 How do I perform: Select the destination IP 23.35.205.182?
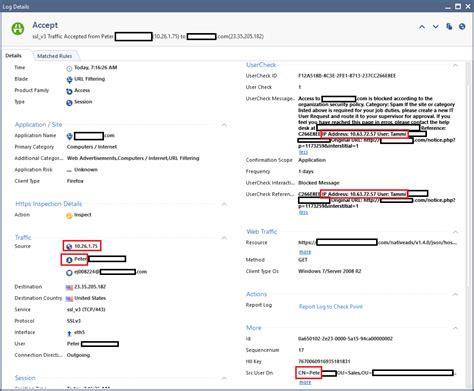[x=90, y=287]
